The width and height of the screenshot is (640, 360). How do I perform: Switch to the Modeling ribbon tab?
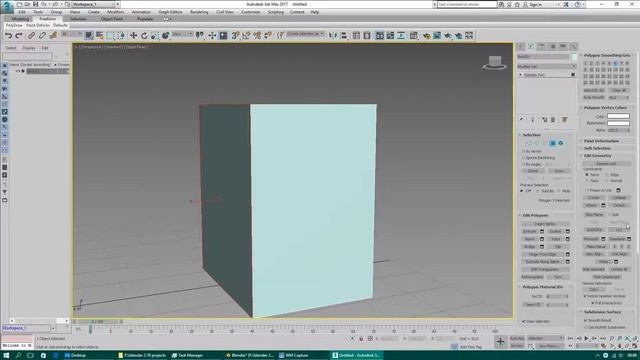click(x=20, y=19)
